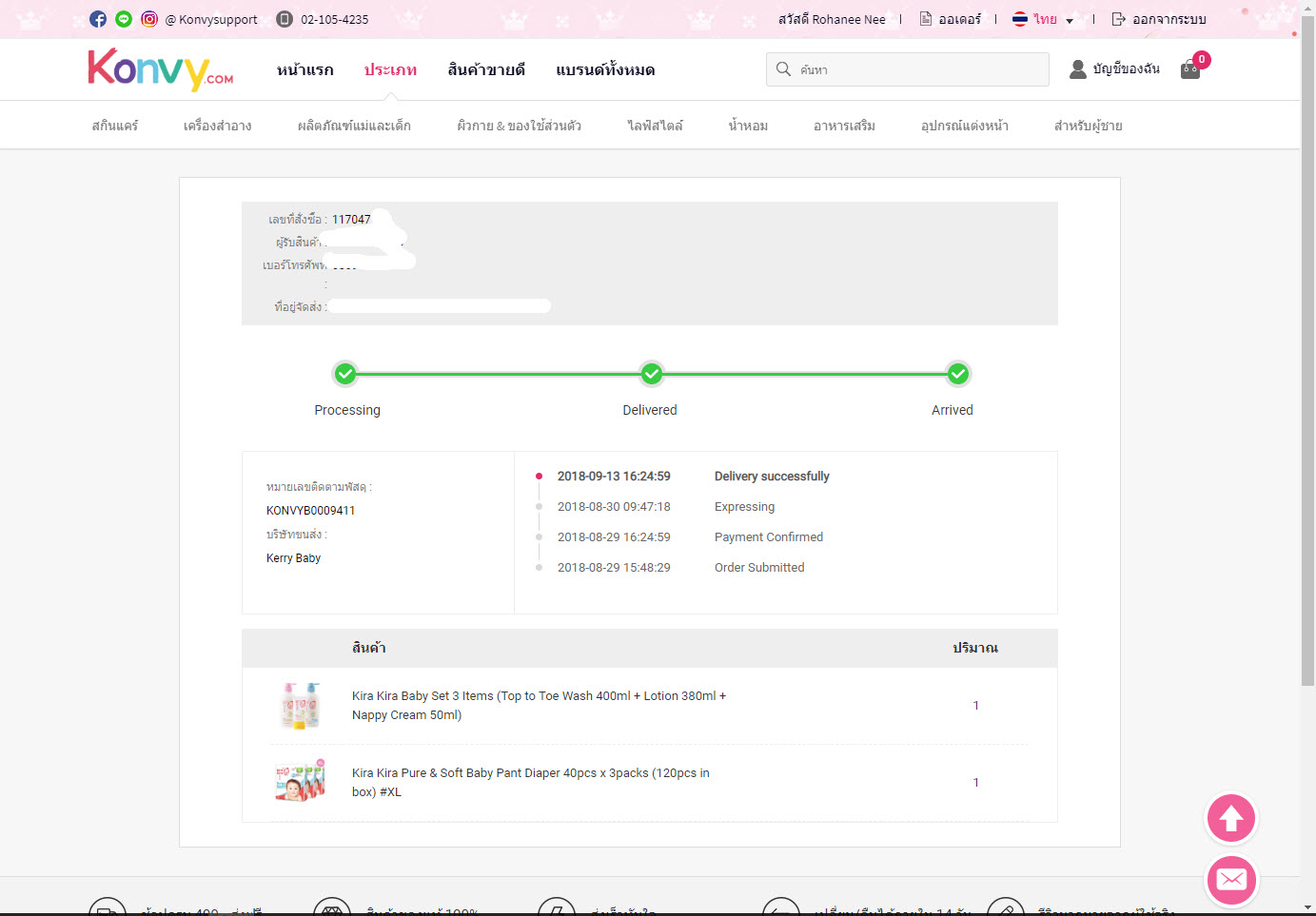Click the Baby Pant Diaper product thumbnail

pyautogui.click(x=301, y=781)
